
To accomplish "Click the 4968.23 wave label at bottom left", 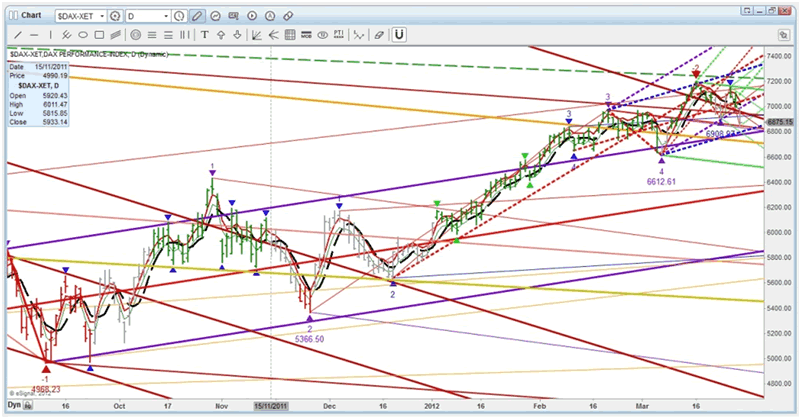I will [45, 389].
